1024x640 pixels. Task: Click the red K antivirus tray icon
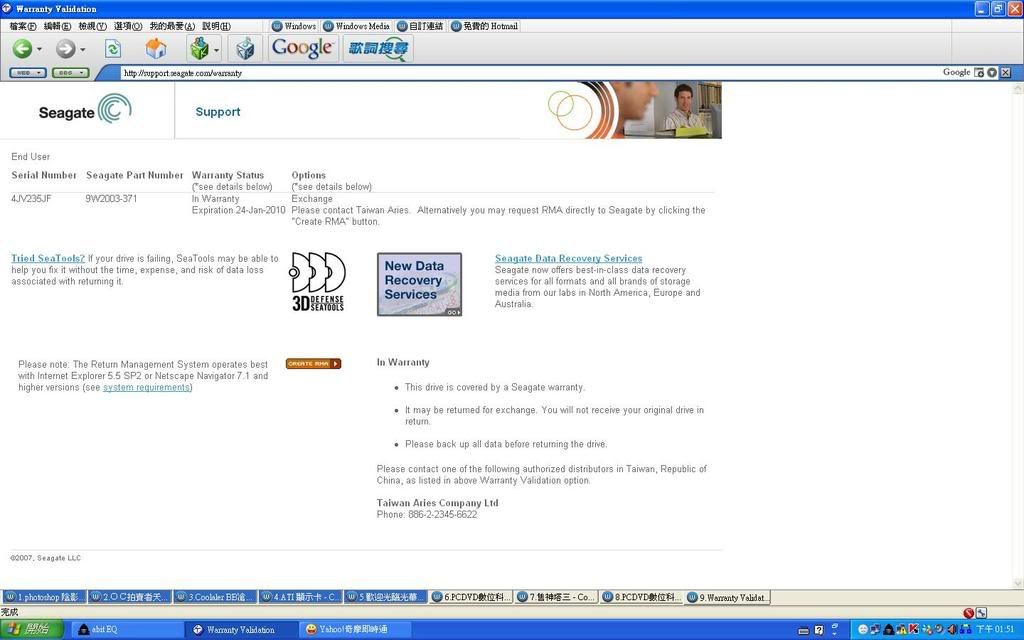point(913,630)
